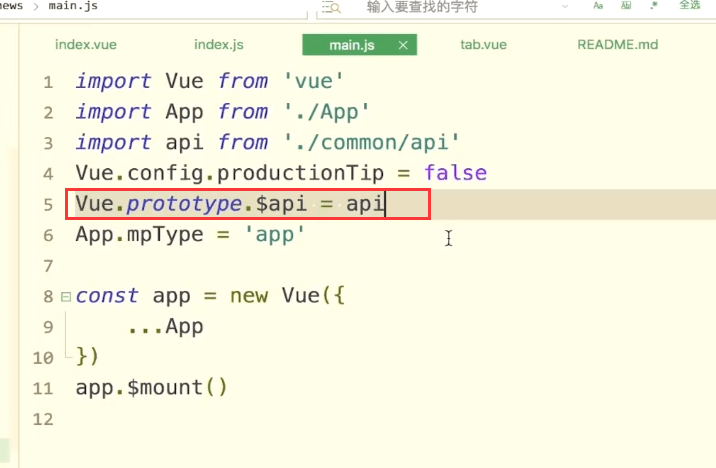This screenshot has width=716, height=468.
Task: Click line number 10 in gutter
Action: point(43,358)
